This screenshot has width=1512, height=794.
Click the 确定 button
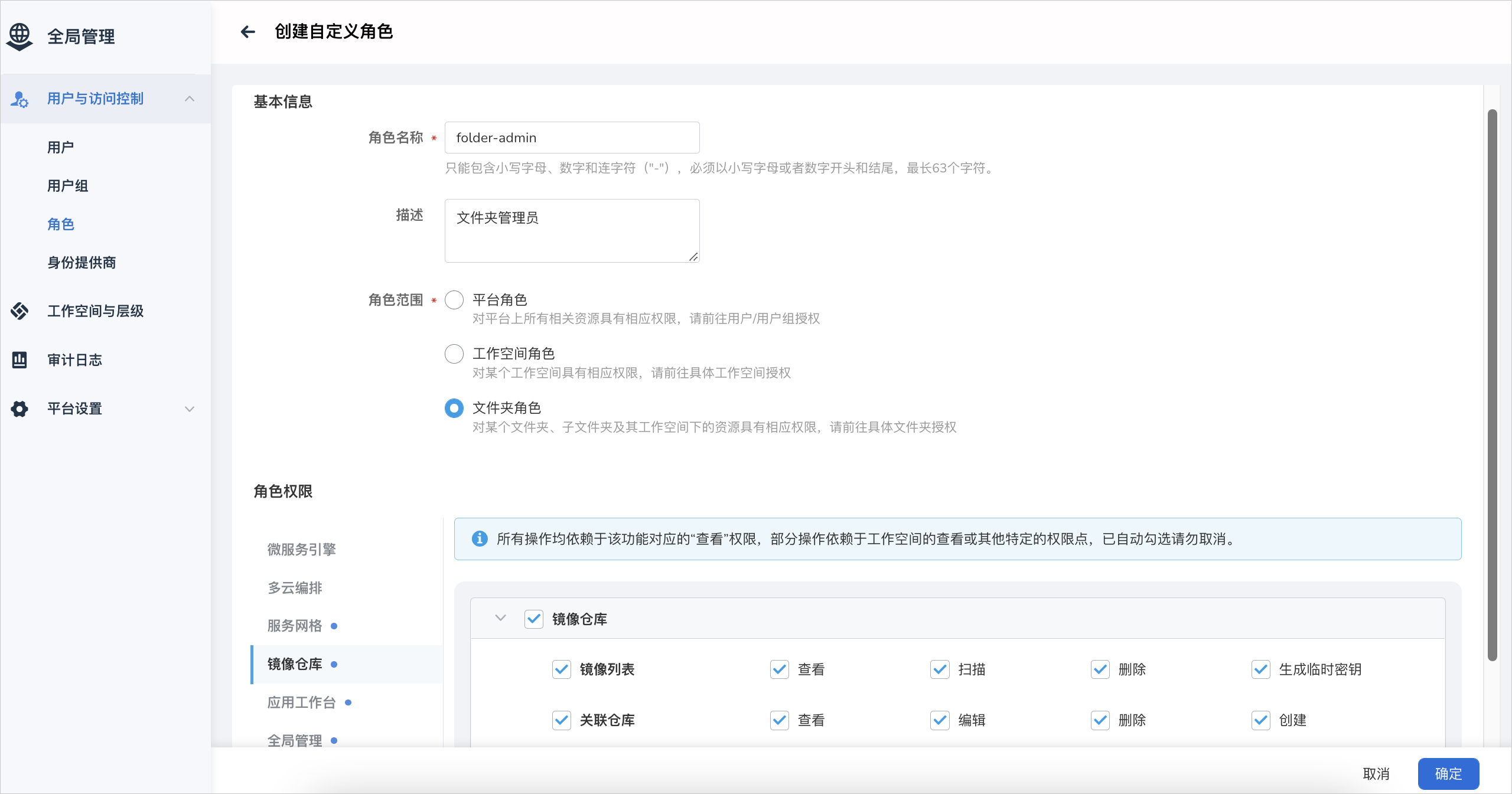click(1448, 774)
